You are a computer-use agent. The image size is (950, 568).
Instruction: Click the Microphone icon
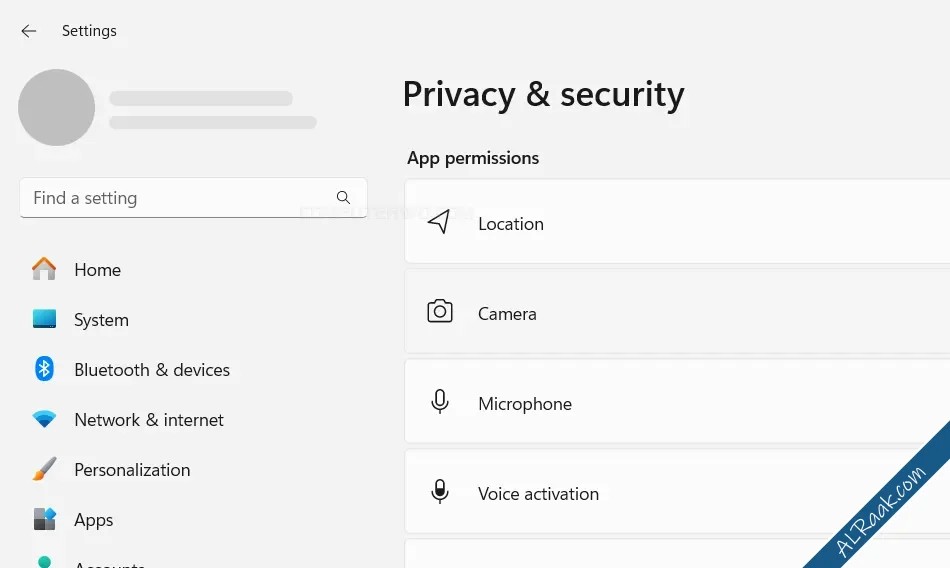[440, 401]
